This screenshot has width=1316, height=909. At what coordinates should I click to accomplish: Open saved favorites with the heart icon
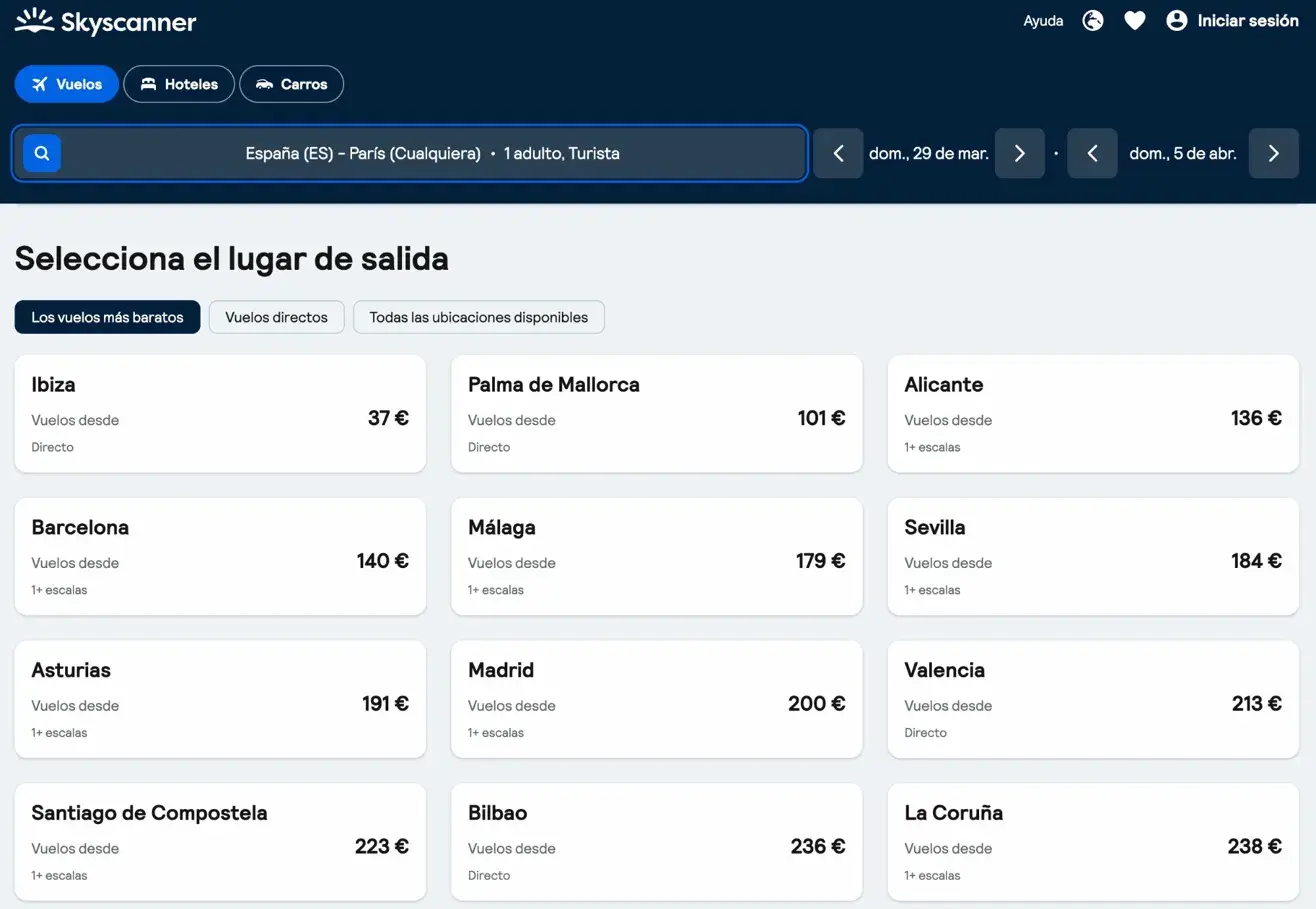pos(1134,20)
